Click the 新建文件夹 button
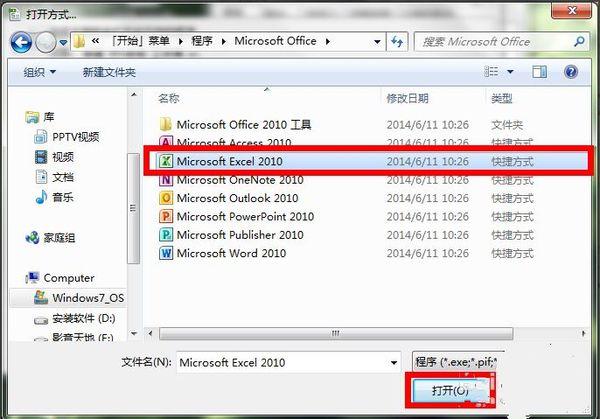Viewport: 600px width, 419px height. point(109,72)
